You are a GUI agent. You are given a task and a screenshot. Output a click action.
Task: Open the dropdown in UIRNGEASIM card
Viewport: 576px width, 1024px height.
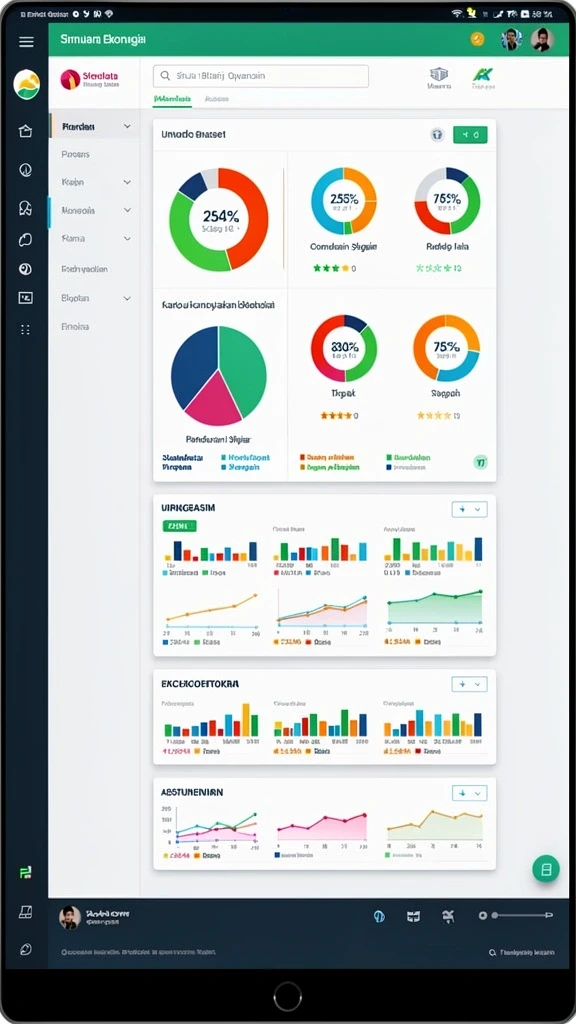pos(470,509)
